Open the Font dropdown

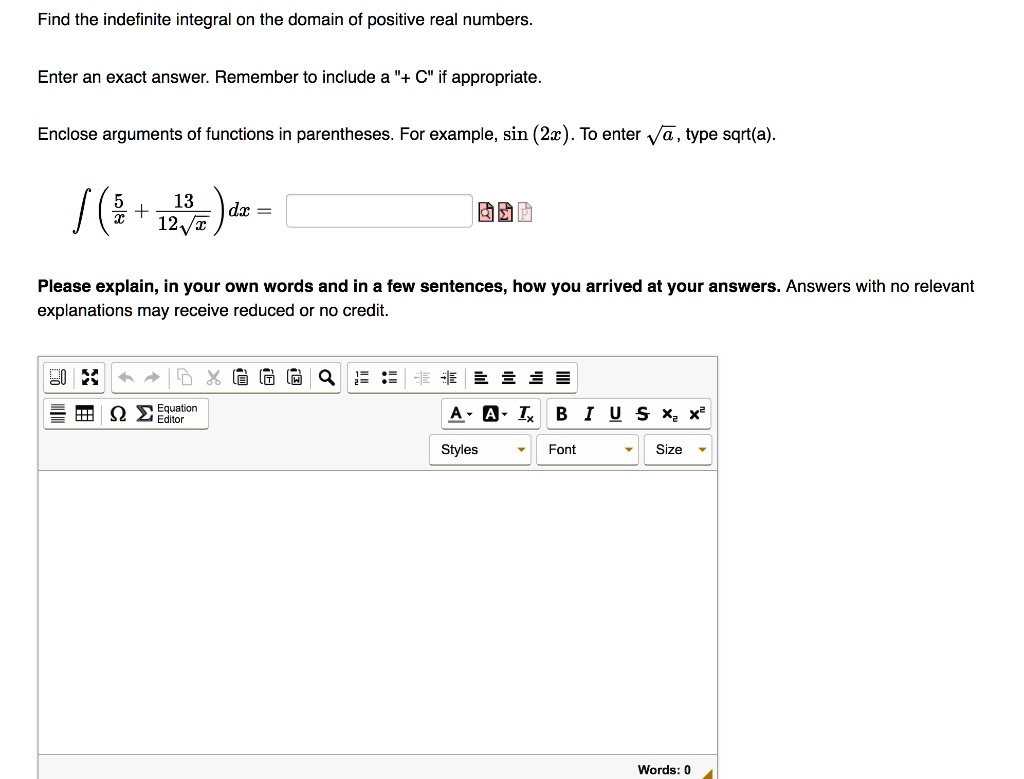587,449
